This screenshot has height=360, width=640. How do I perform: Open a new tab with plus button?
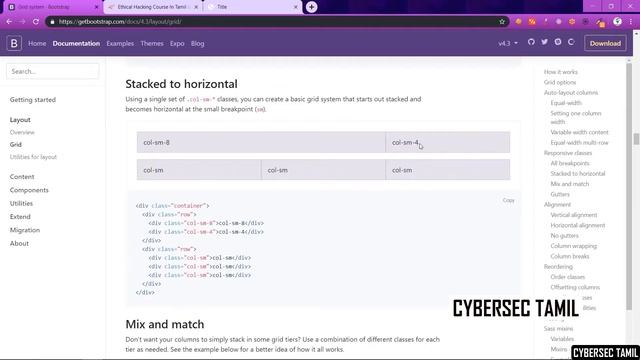[311, 7]
